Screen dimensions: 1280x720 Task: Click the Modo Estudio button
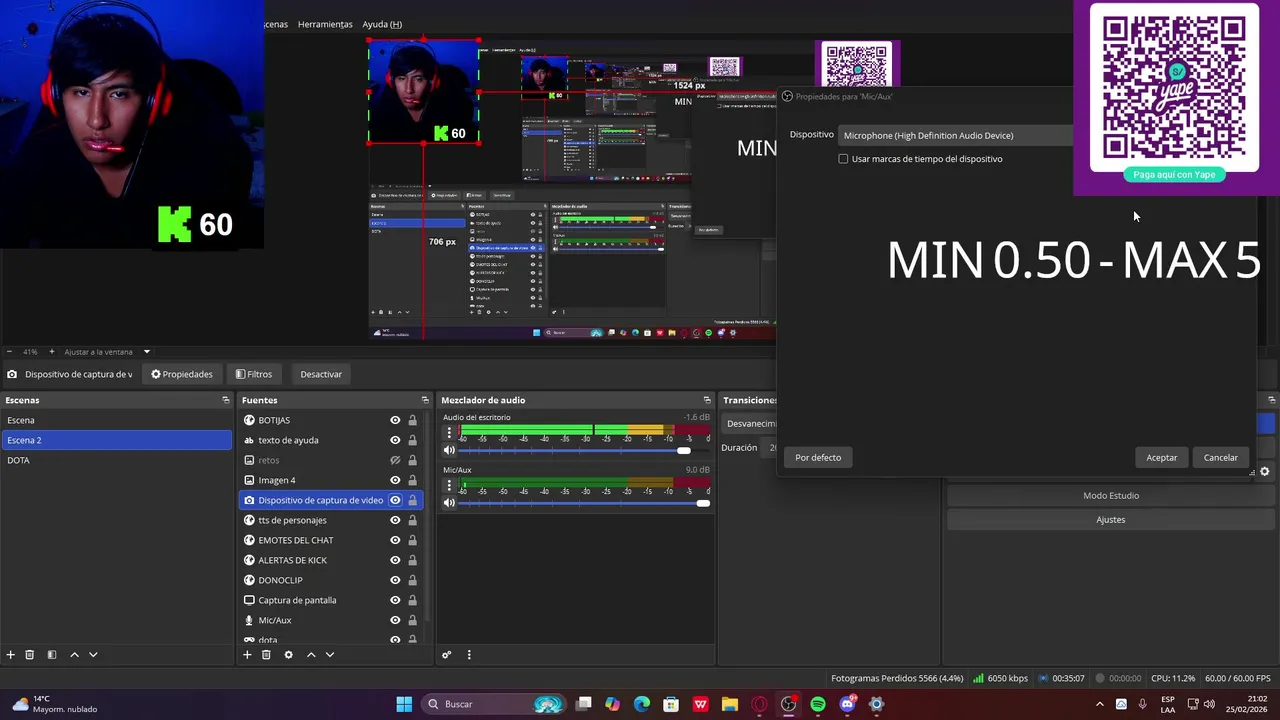click(x=1110, y=495)
